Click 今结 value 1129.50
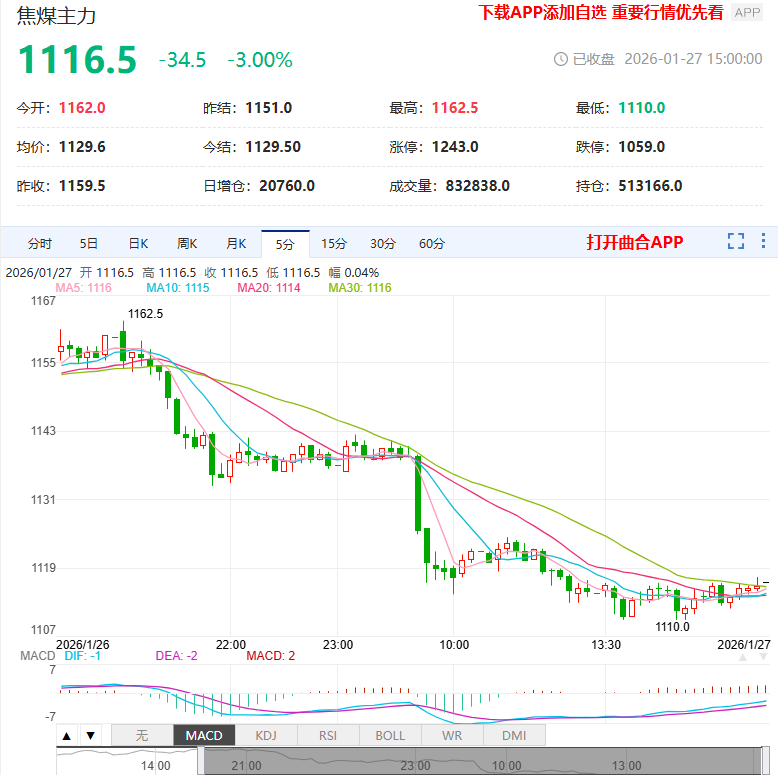The height and width of the screenshot is (775, 778). 273,147
